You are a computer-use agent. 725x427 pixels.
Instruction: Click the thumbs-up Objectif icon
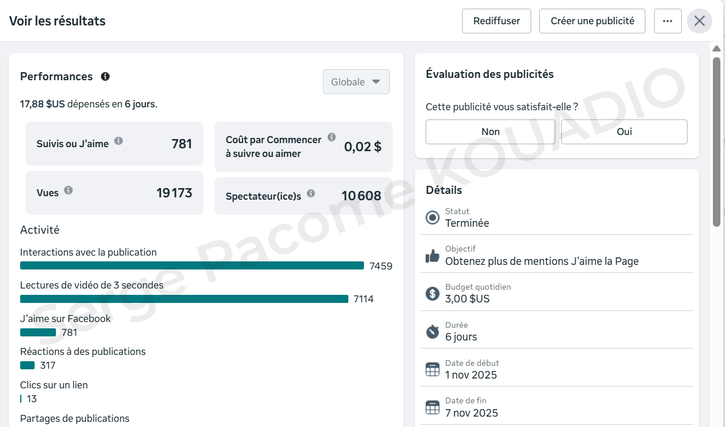tap(432, 256)
